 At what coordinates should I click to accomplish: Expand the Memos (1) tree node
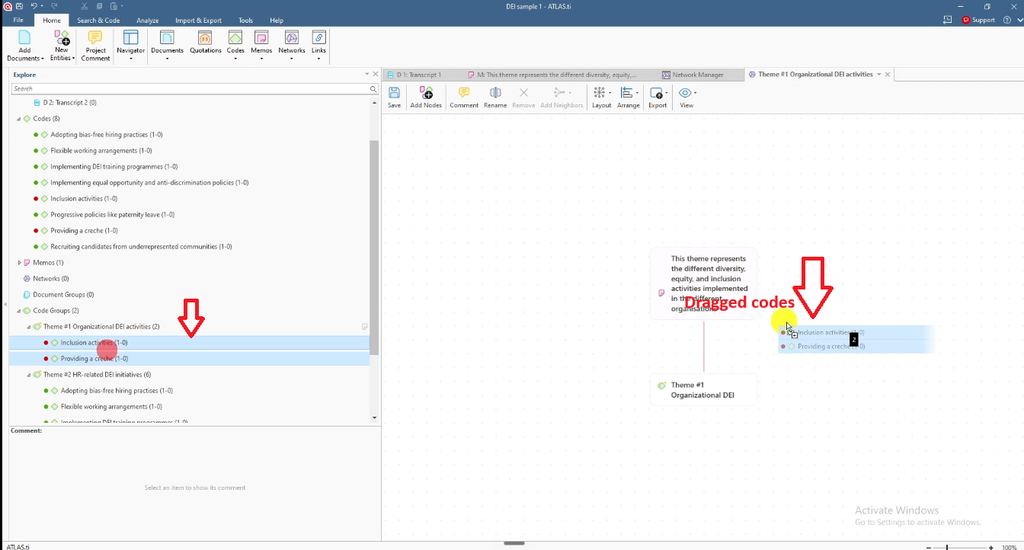point(19,263)
